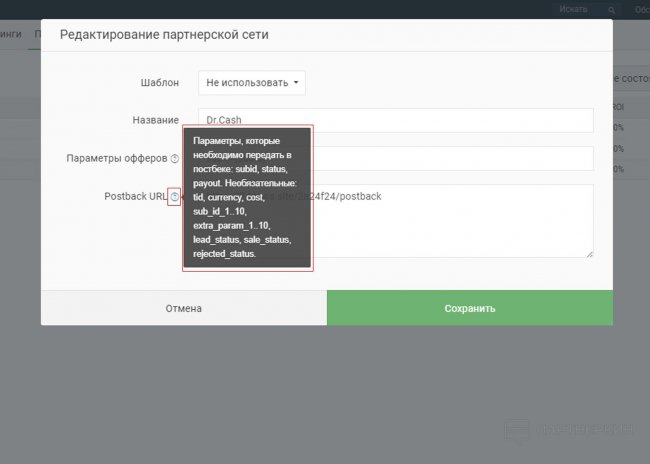Click the Параметры офферов label text
Viewport: 650px width, 464px height.
click(x=116, y=158)
